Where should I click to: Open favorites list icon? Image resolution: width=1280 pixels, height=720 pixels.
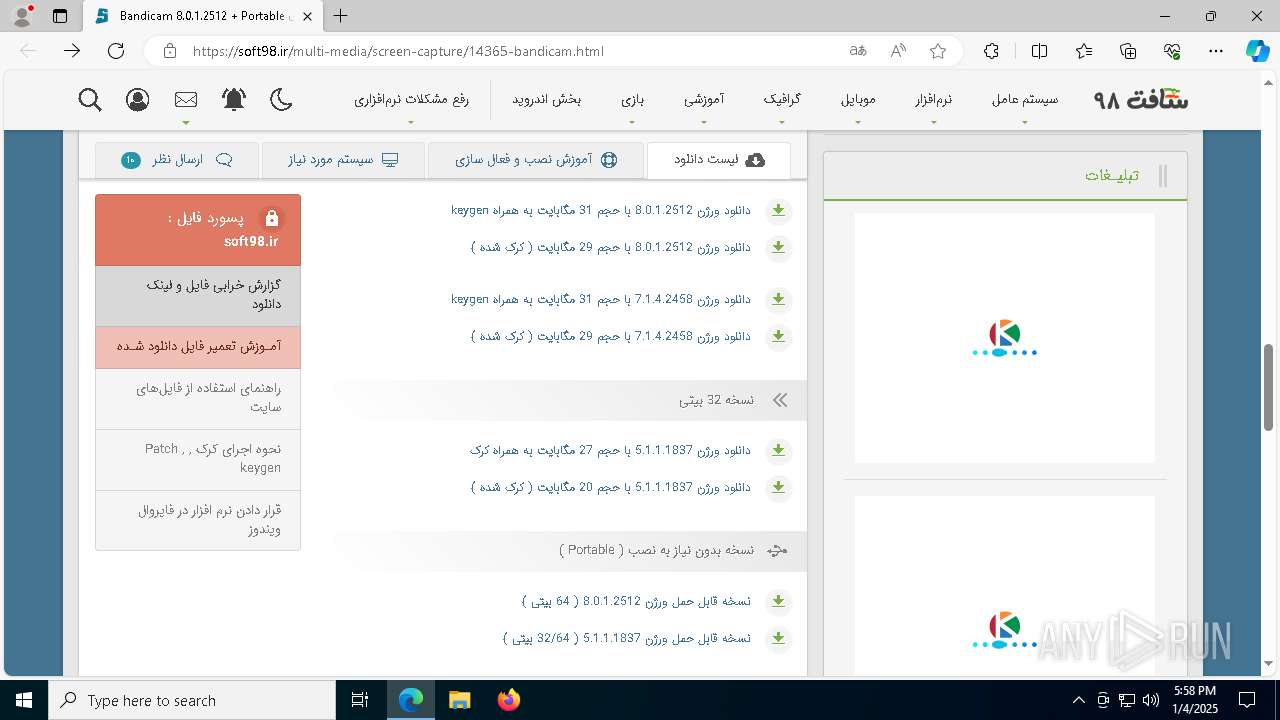(1084, 51)
